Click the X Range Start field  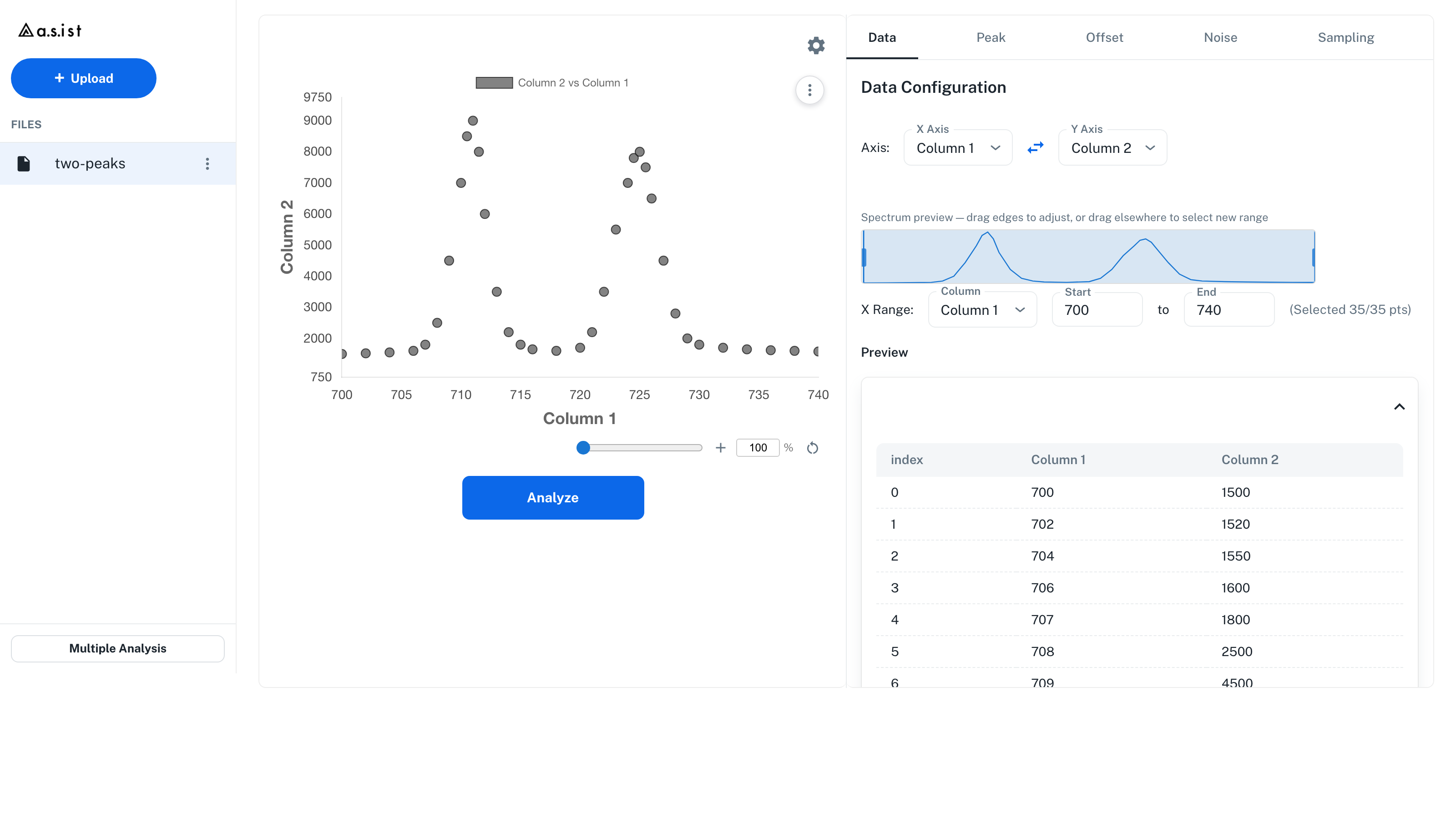point(1097,310)
